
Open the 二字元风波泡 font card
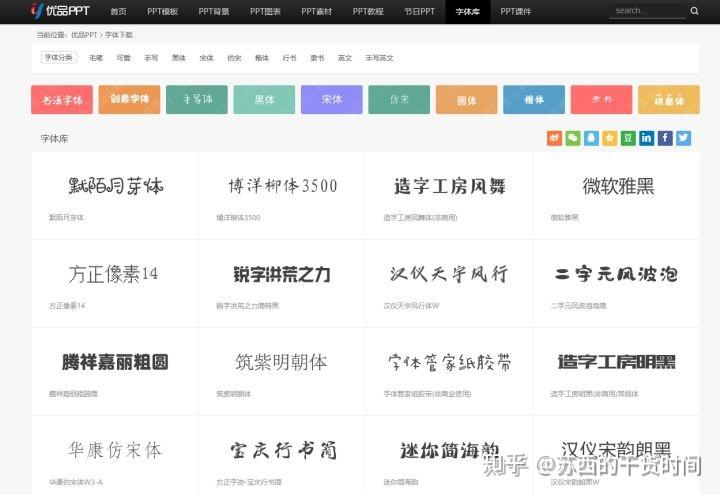(616, 284)
